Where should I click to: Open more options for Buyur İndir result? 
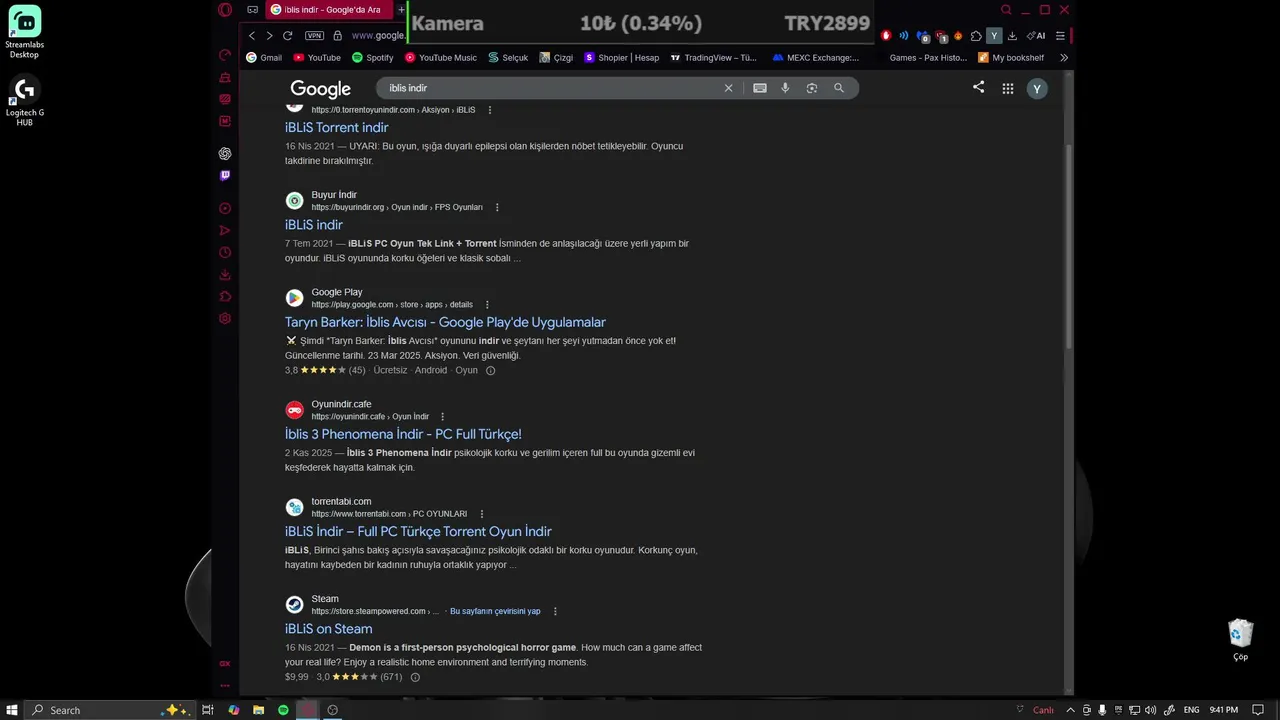click(x=497, y=207)
